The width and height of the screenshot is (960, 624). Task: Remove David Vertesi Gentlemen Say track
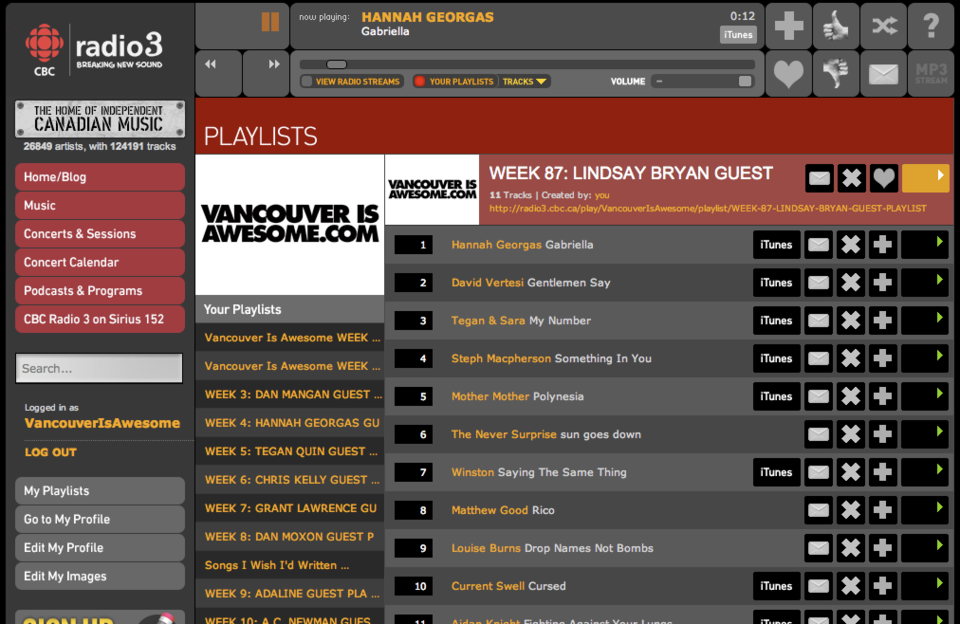pyautogui.click(x=850, y=283)
